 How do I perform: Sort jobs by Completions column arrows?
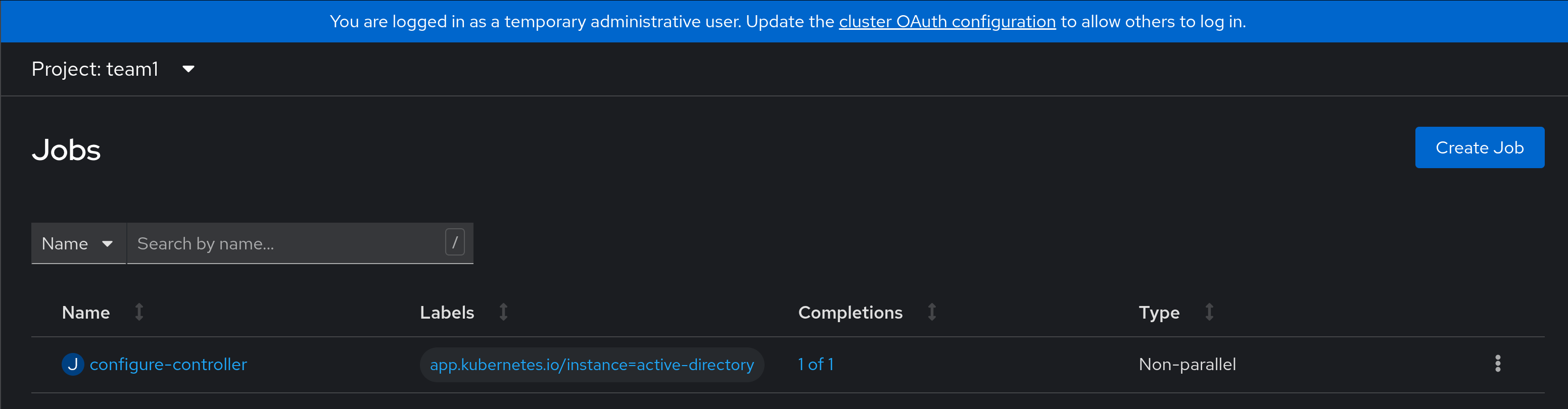click(x=932, y=312)
